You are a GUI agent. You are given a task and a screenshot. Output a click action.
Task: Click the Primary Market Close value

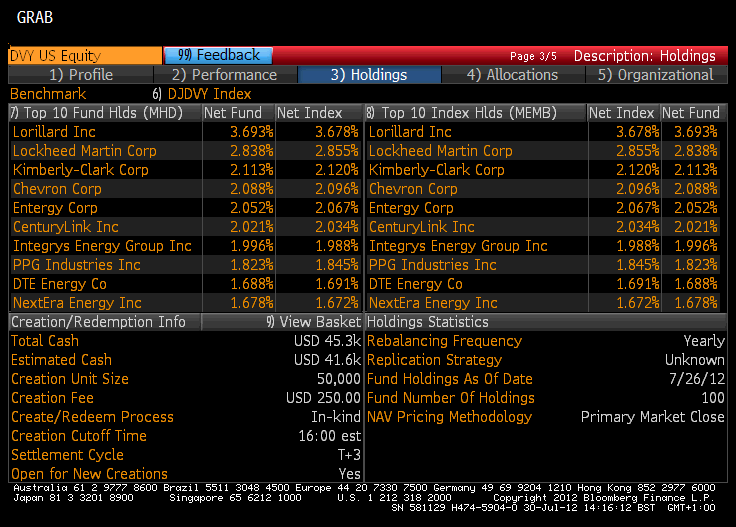(x=652, y=417)
